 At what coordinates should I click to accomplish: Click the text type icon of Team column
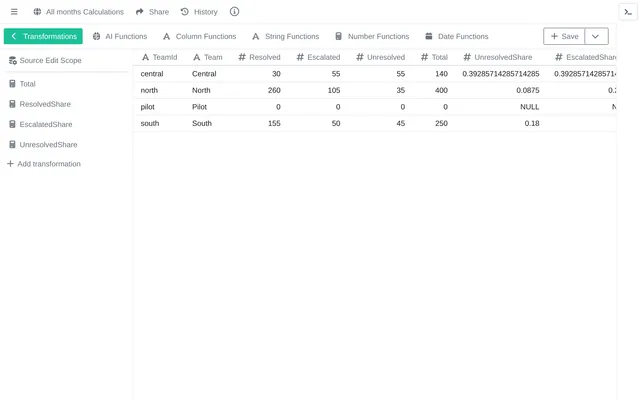tap(197, 57)
